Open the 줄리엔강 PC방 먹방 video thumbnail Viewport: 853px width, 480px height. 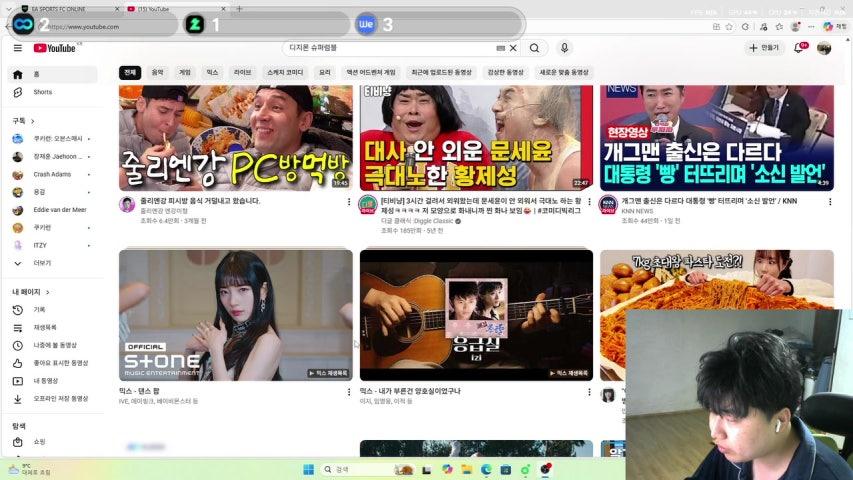(x=235, y=137)
